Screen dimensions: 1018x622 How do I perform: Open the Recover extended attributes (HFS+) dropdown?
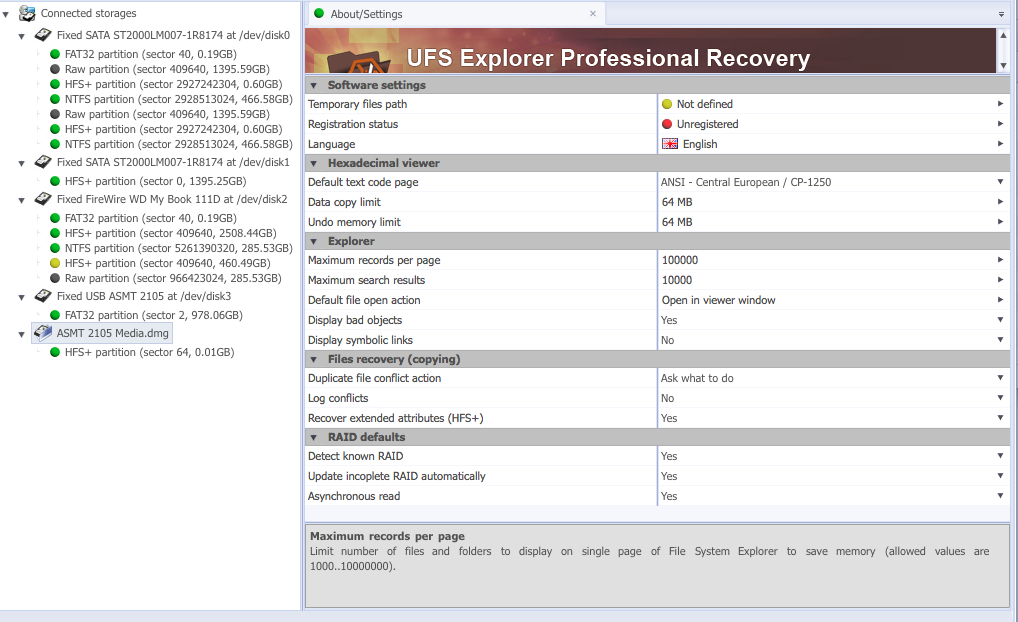click(x=1000, y=417)
